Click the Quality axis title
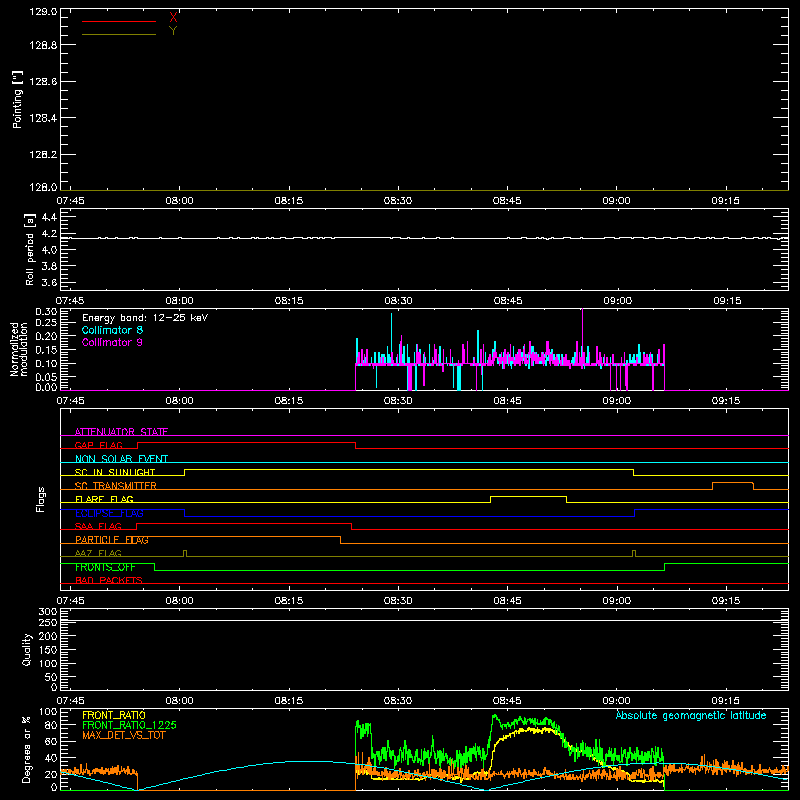The height and width of the screenshot is (800, 800). coord(27,649)
